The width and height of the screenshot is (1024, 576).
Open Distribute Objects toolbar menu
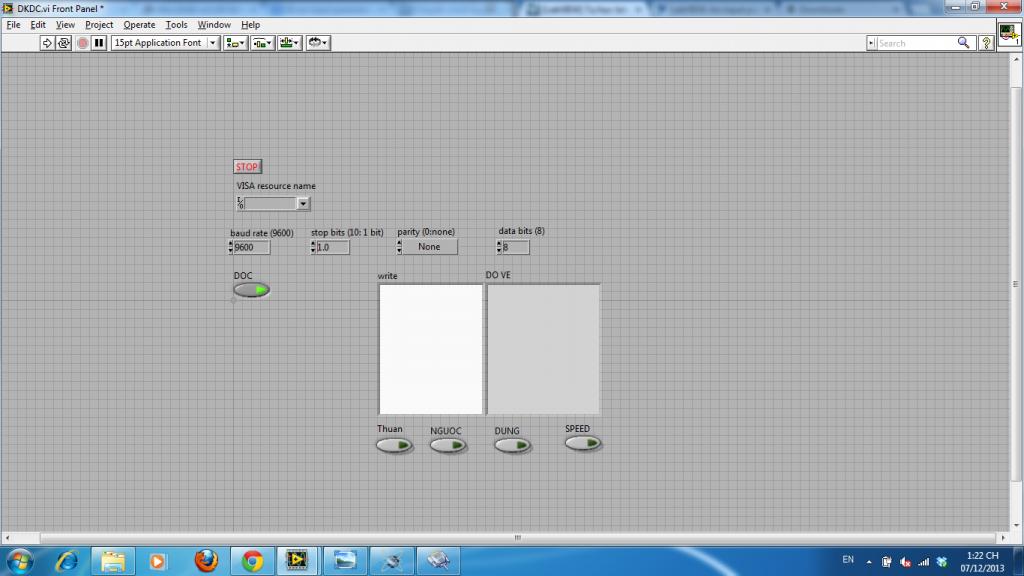tap(263, 43)
